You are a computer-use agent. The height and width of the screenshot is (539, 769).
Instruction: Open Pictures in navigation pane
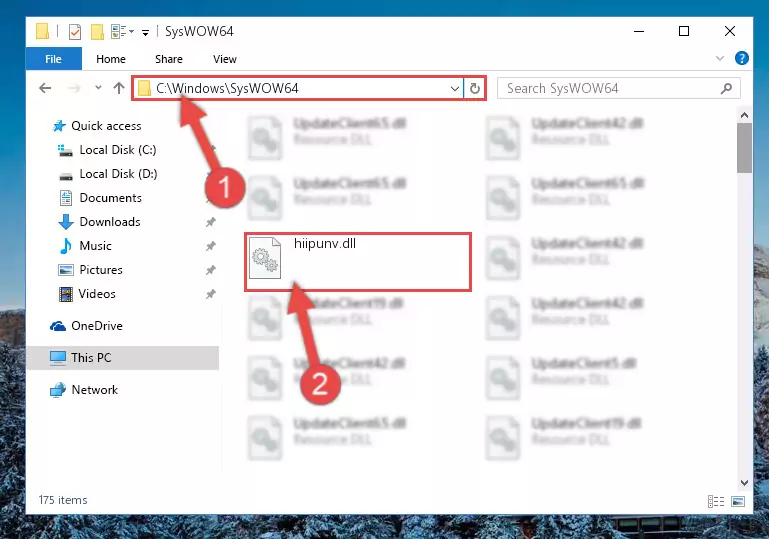(101, 270)
